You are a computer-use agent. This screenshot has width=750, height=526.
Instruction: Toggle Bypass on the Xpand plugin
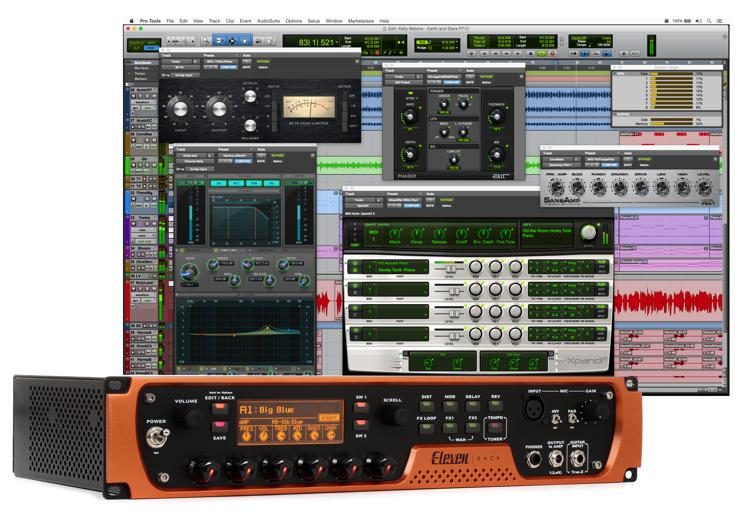(x=446, y=200)
